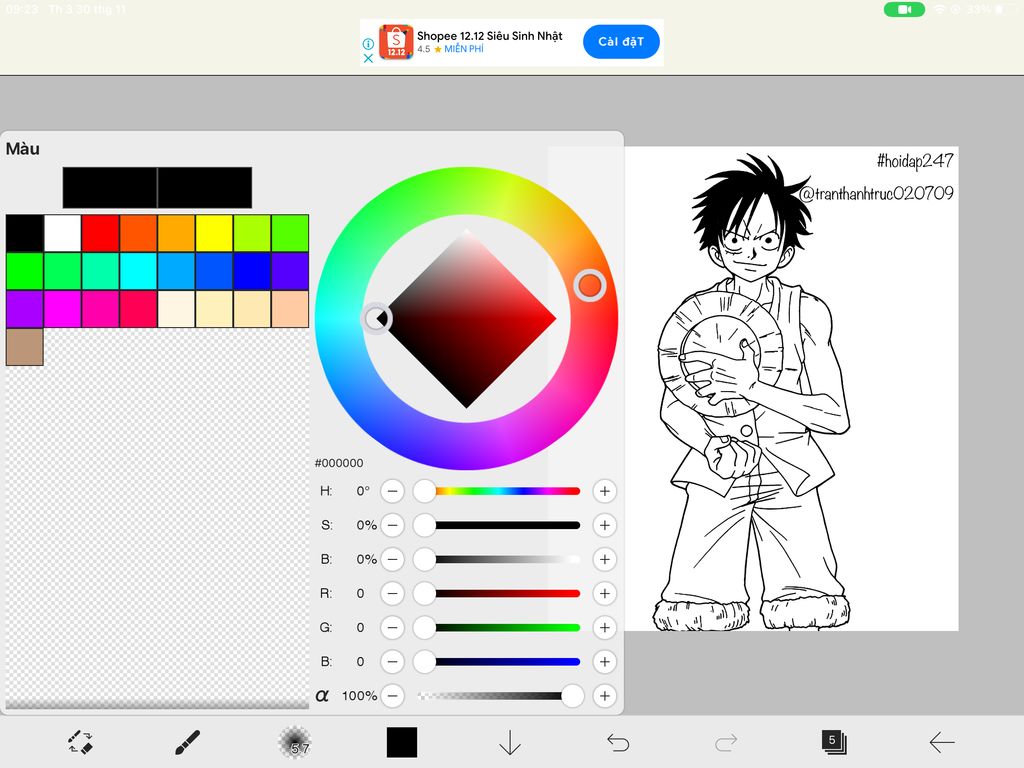This screenshot has height=768, width=1024.
Task: Click the Hue value 0°
Action: click(x=363, y=491)
